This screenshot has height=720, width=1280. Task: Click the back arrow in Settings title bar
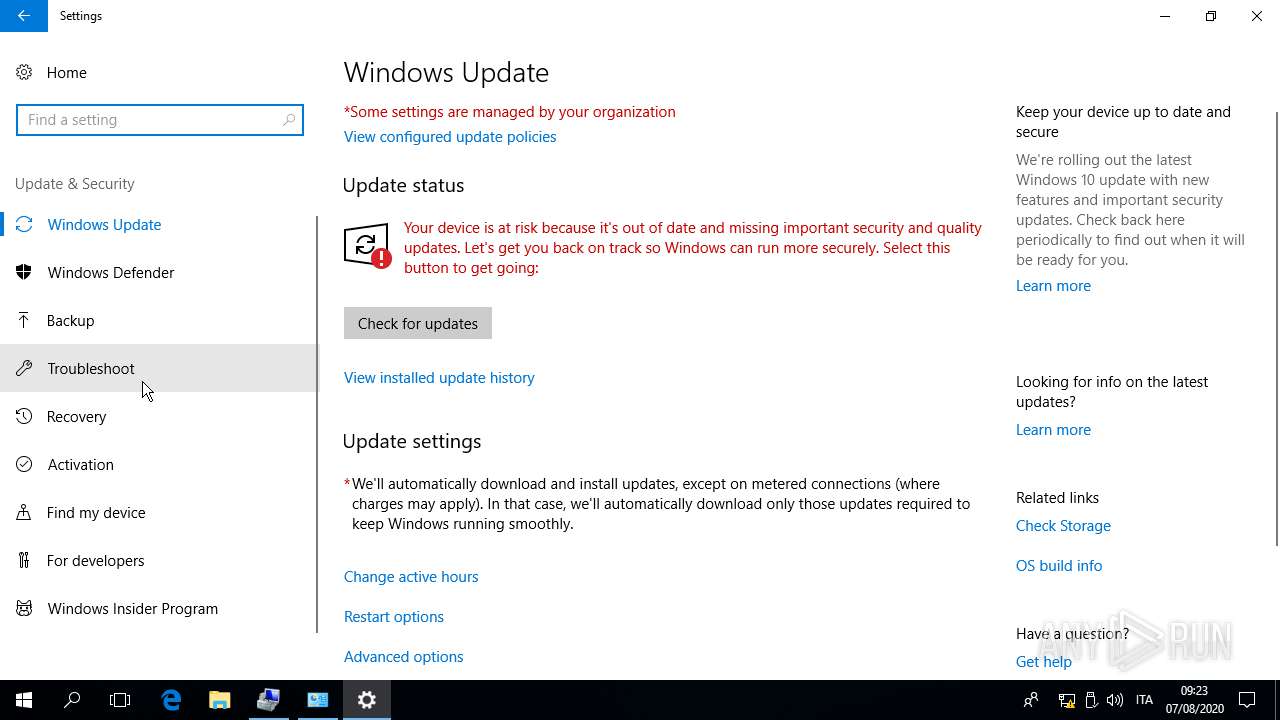(x=24, y=16)
